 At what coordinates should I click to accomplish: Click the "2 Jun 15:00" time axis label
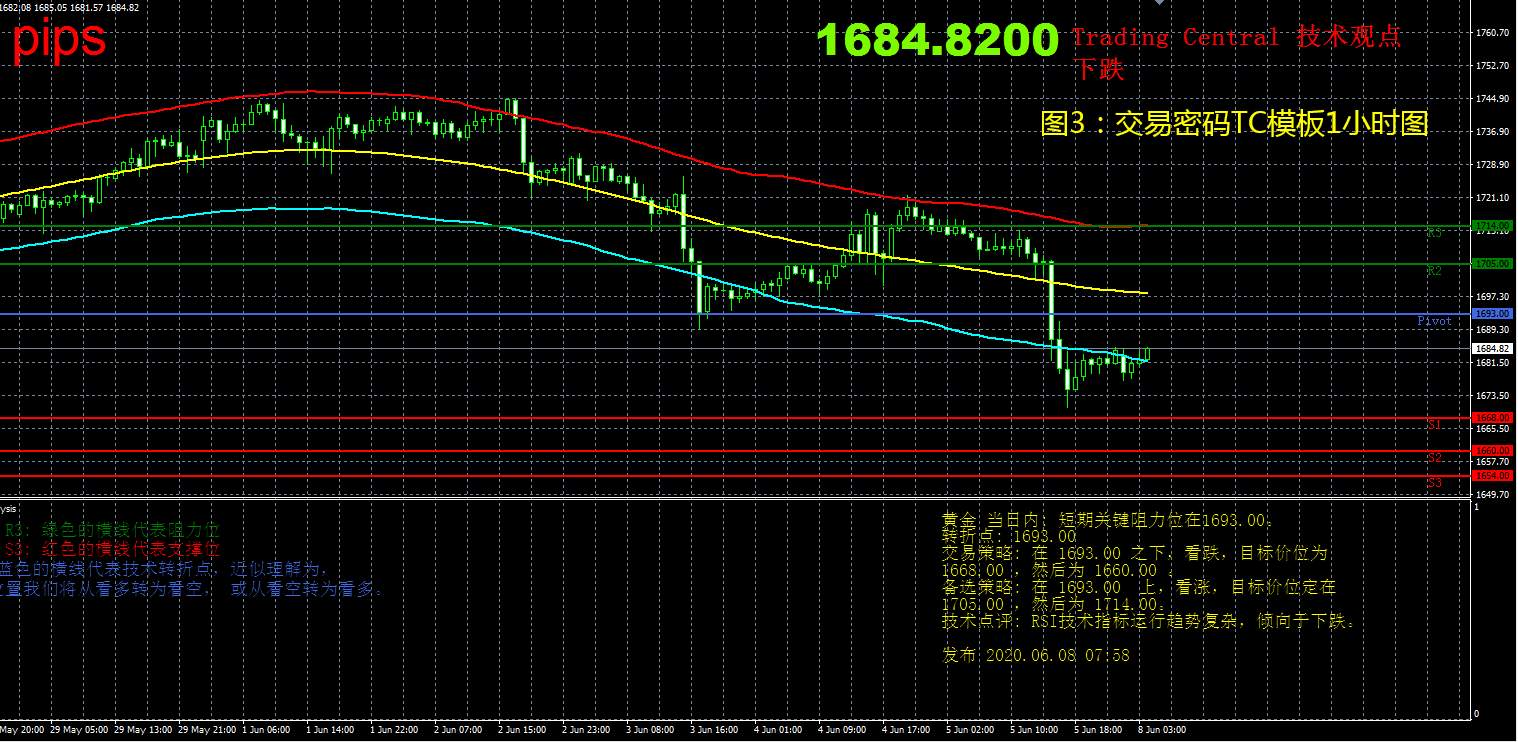[523, 731]
